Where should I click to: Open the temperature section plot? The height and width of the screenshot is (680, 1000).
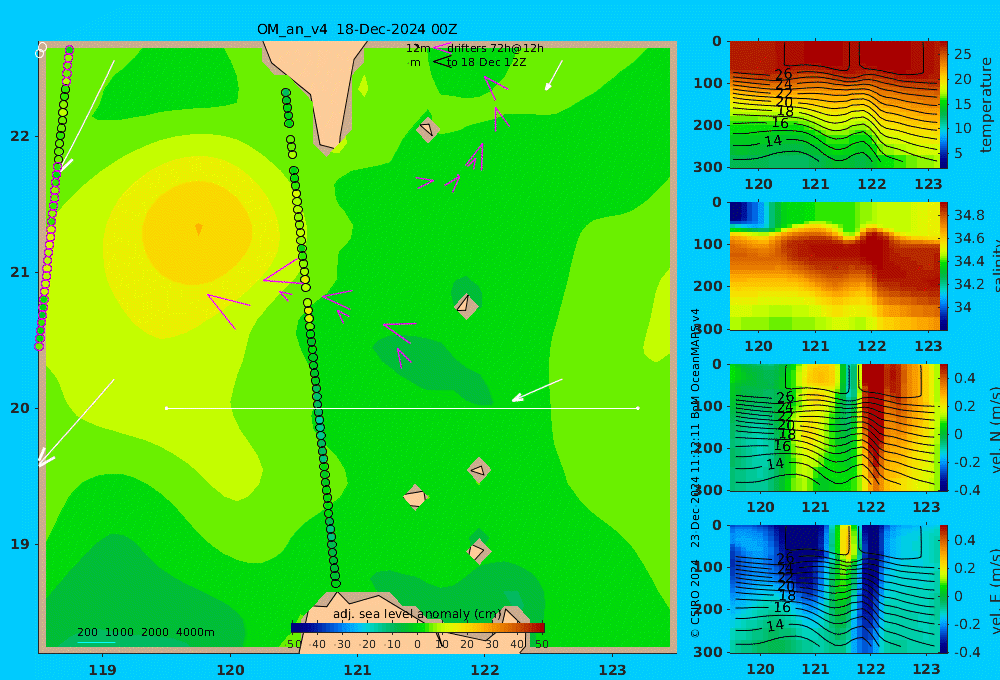[x=835, y=105]
